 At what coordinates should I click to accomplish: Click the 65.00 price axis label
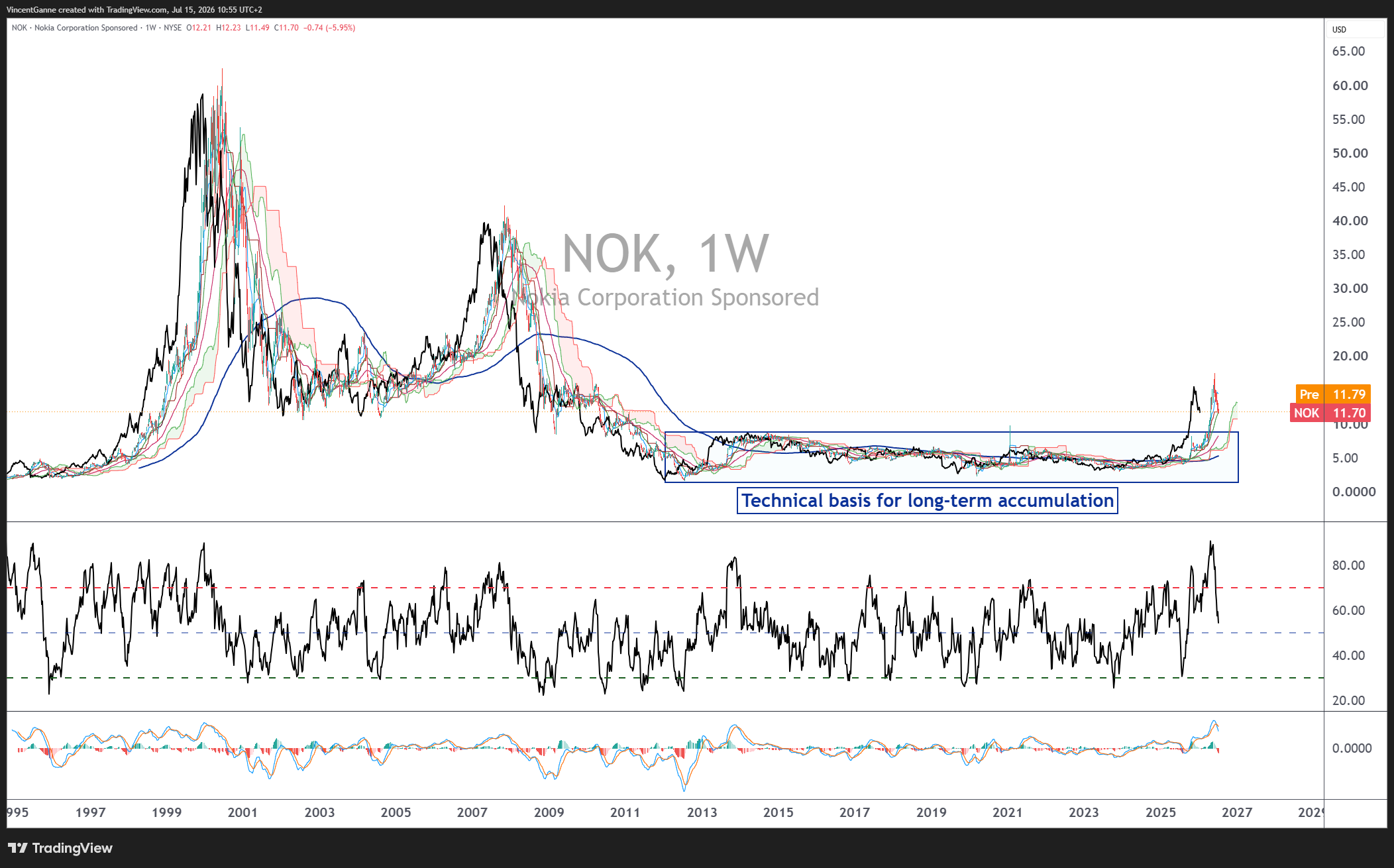coord(1349,51)
